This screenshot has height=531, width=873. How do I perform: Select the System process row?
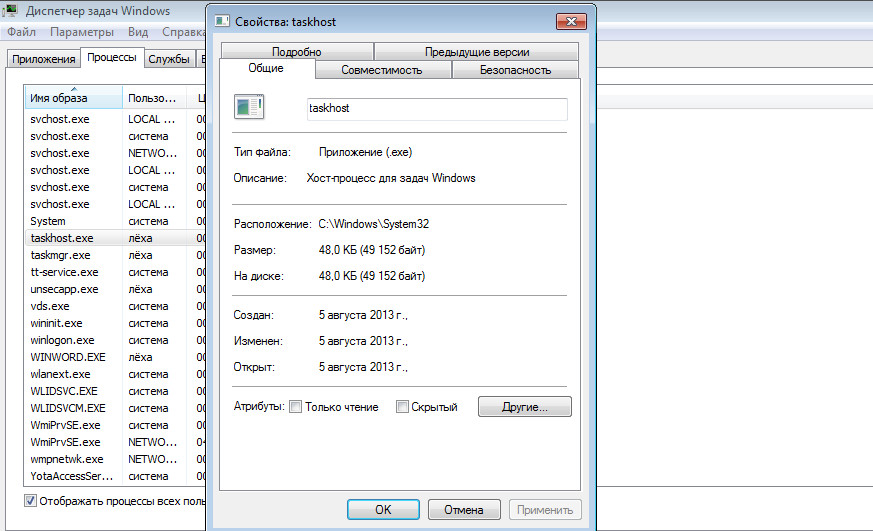click(x=115, y=222)
